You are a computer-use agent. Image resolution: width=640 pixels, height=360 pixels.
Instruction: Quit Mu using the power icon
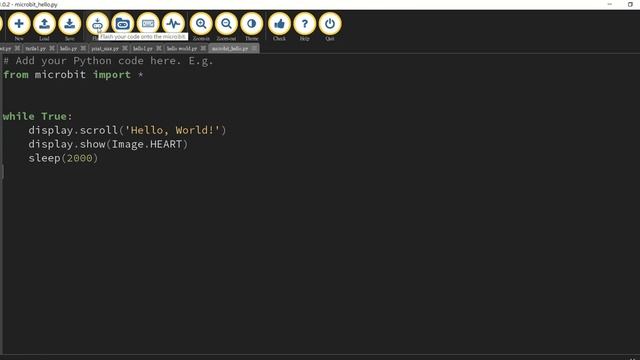click(x=330, y=24)
